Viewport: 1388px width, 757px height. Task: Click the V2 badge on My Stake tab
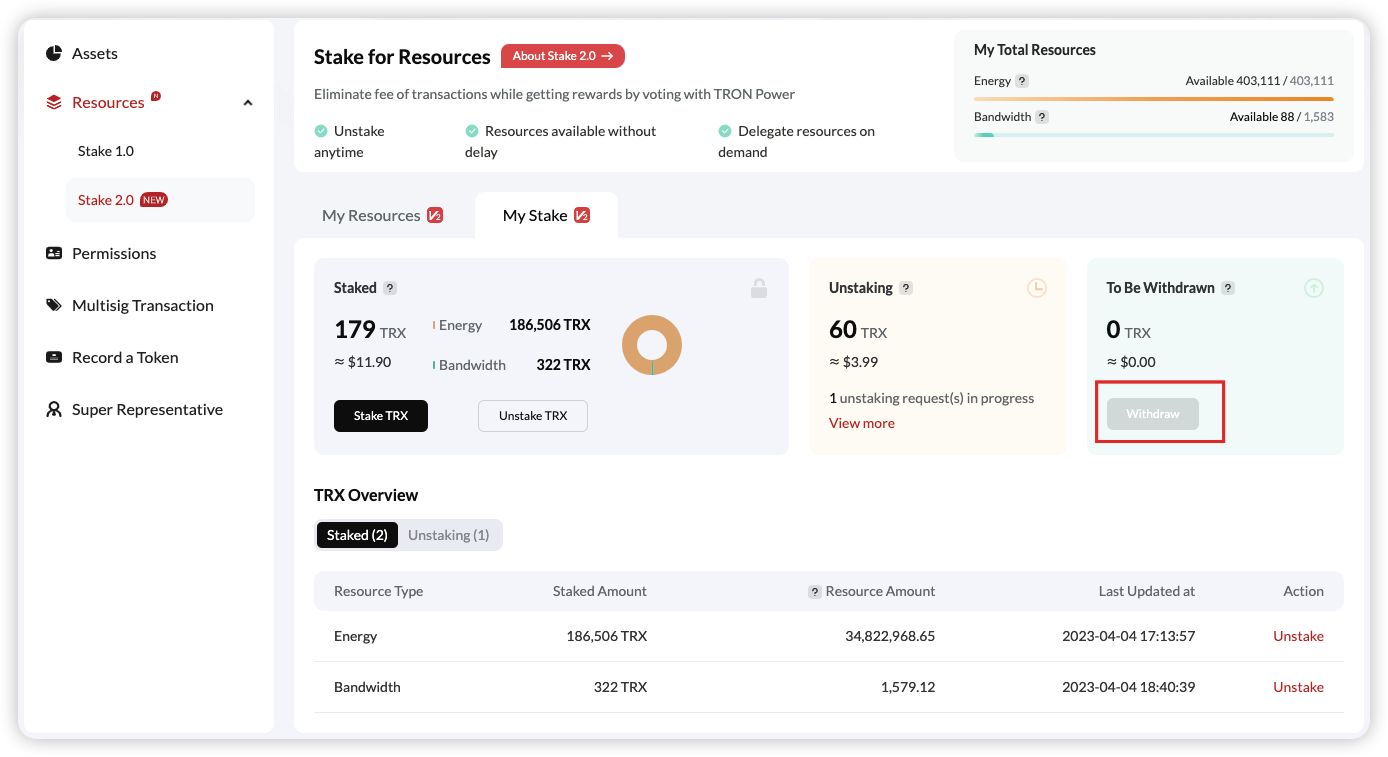pos(582,215)
